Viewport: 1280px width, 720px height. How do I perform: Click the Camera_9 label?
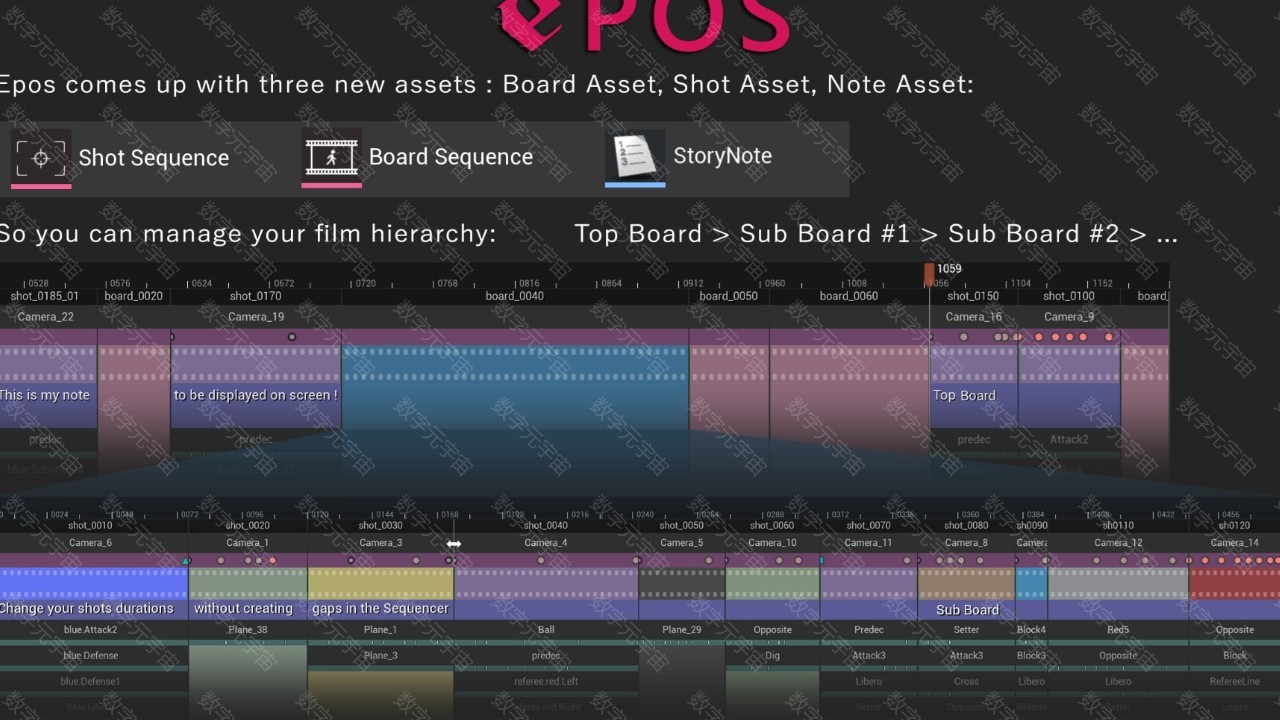[x=1069, y=317]
